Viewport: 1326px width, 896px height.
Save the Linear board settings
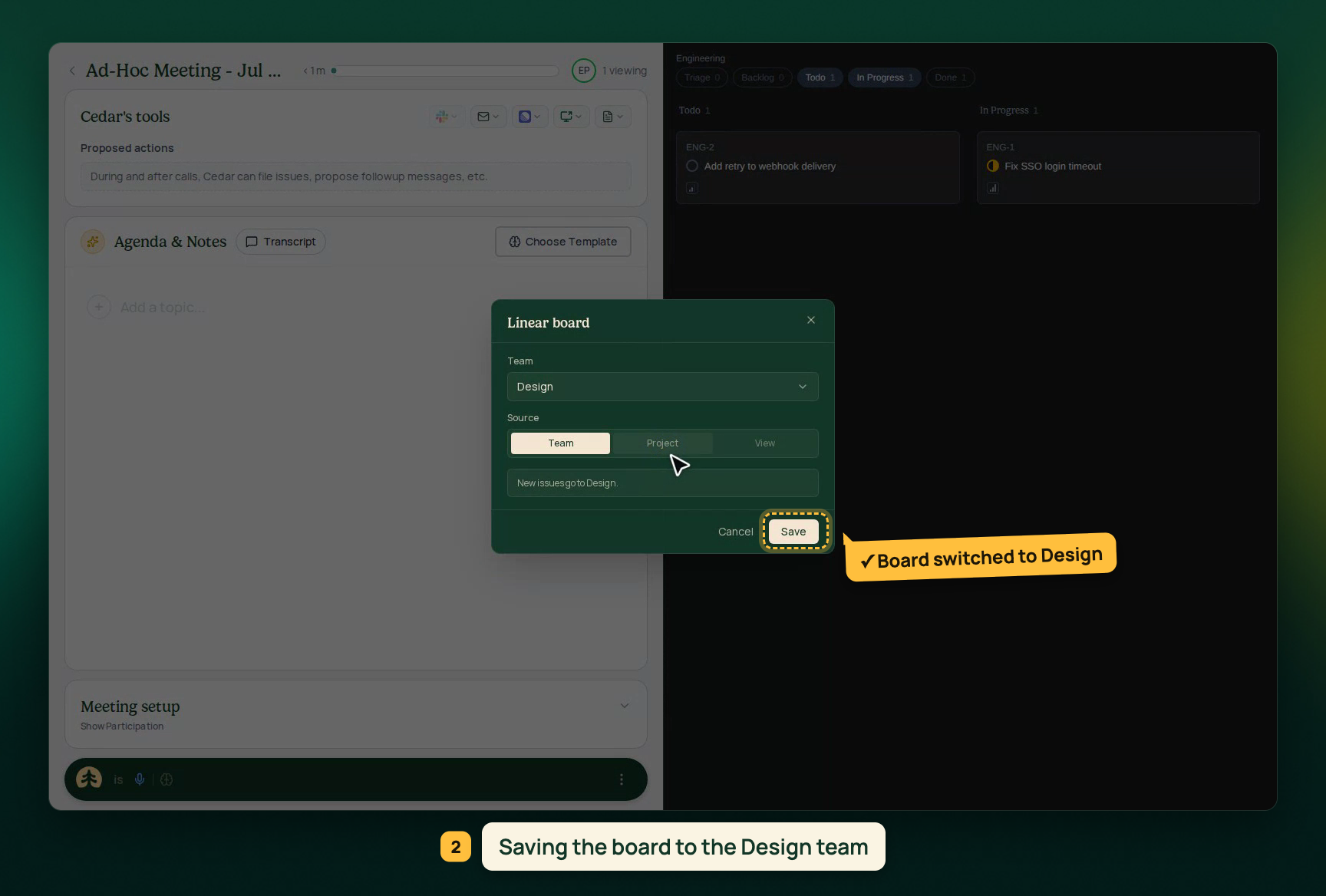point(793,532)
